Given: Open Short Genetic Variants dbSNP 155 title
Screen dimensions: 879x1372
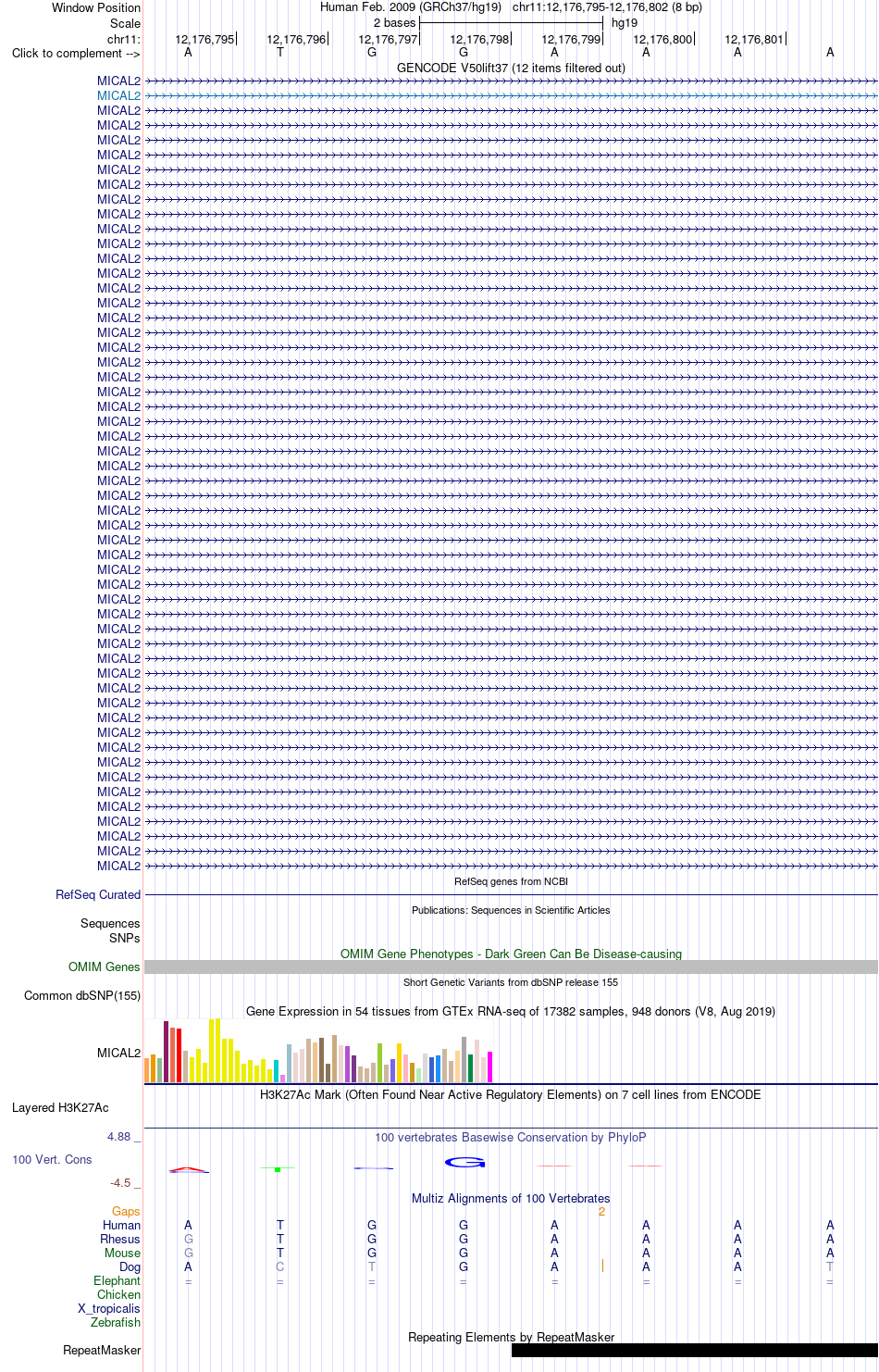Looking at the screenshot, I should 511,982.
